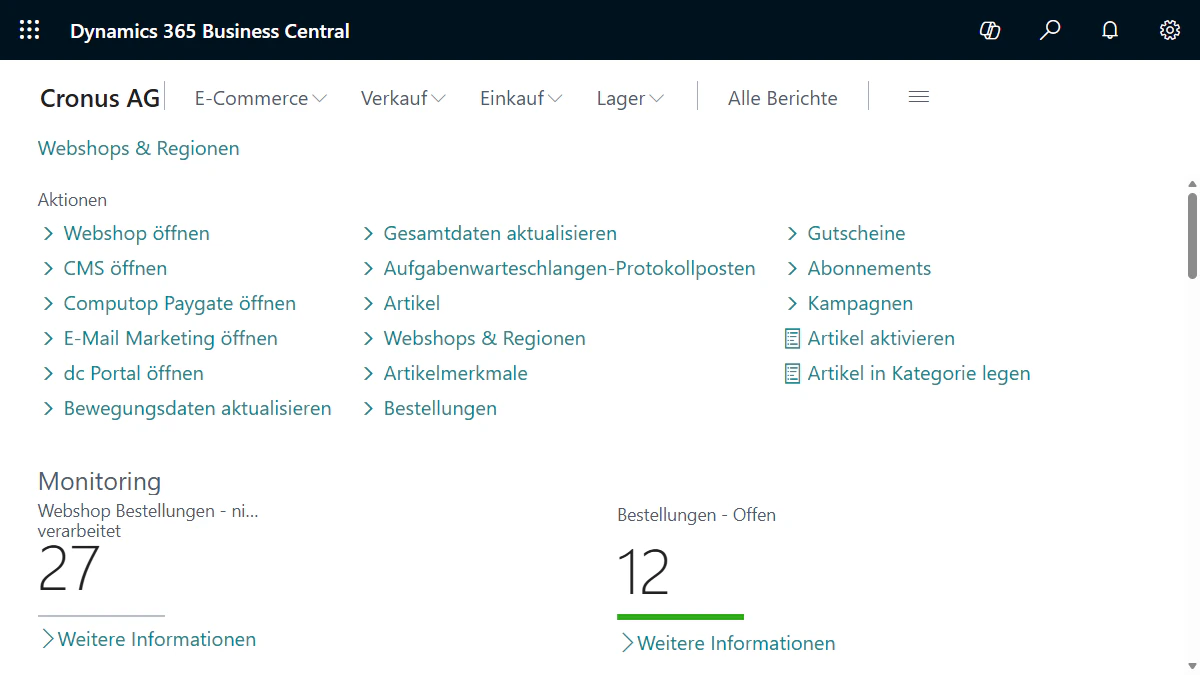Viewport: 1200px width, 675px height.
Task: Click the vertical scrollbar thumb
Action: (1192, 236)
